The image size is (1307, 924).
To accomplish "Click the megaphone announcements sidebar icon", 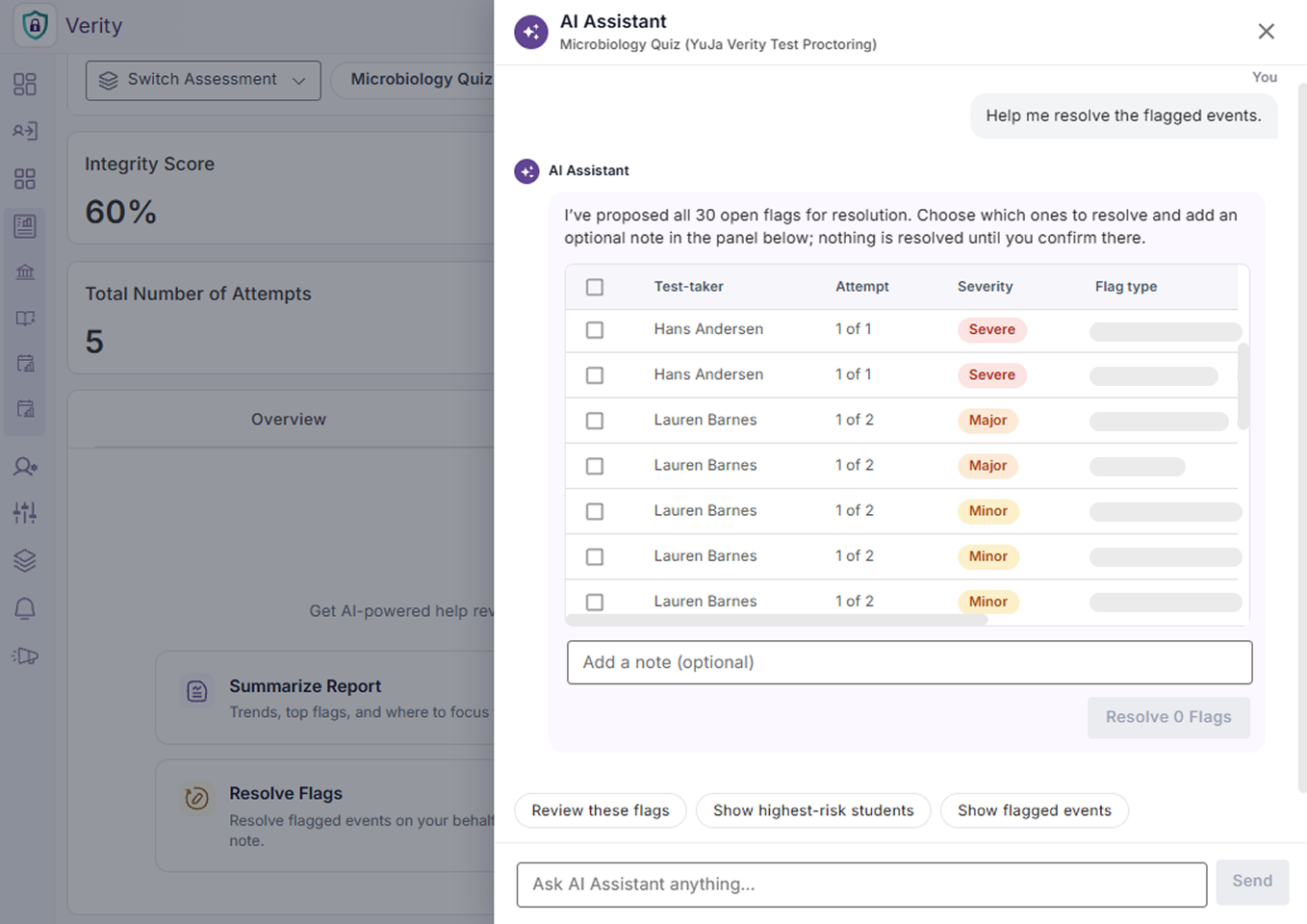I will [25, 656].
